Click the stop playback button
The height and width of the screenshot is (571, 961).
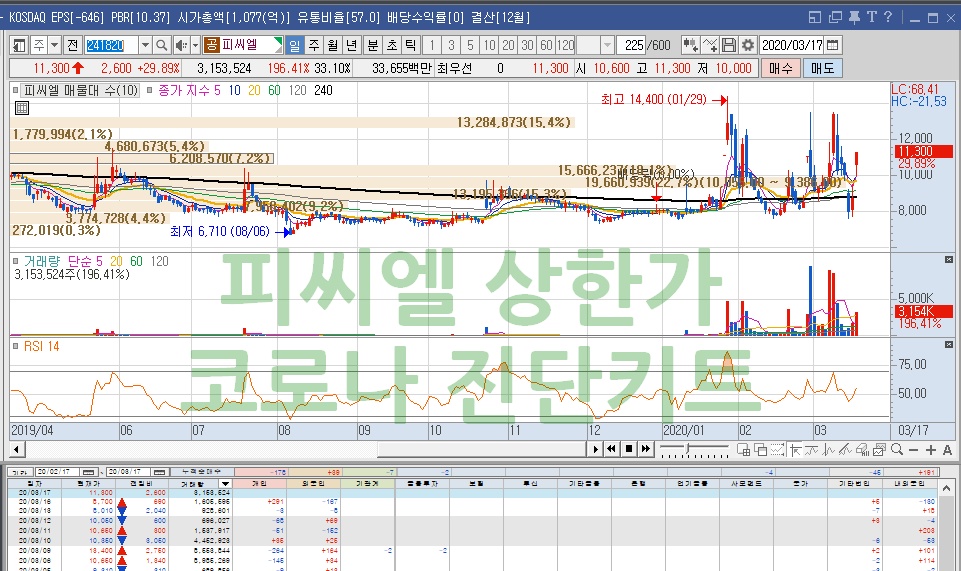point(628,449)
